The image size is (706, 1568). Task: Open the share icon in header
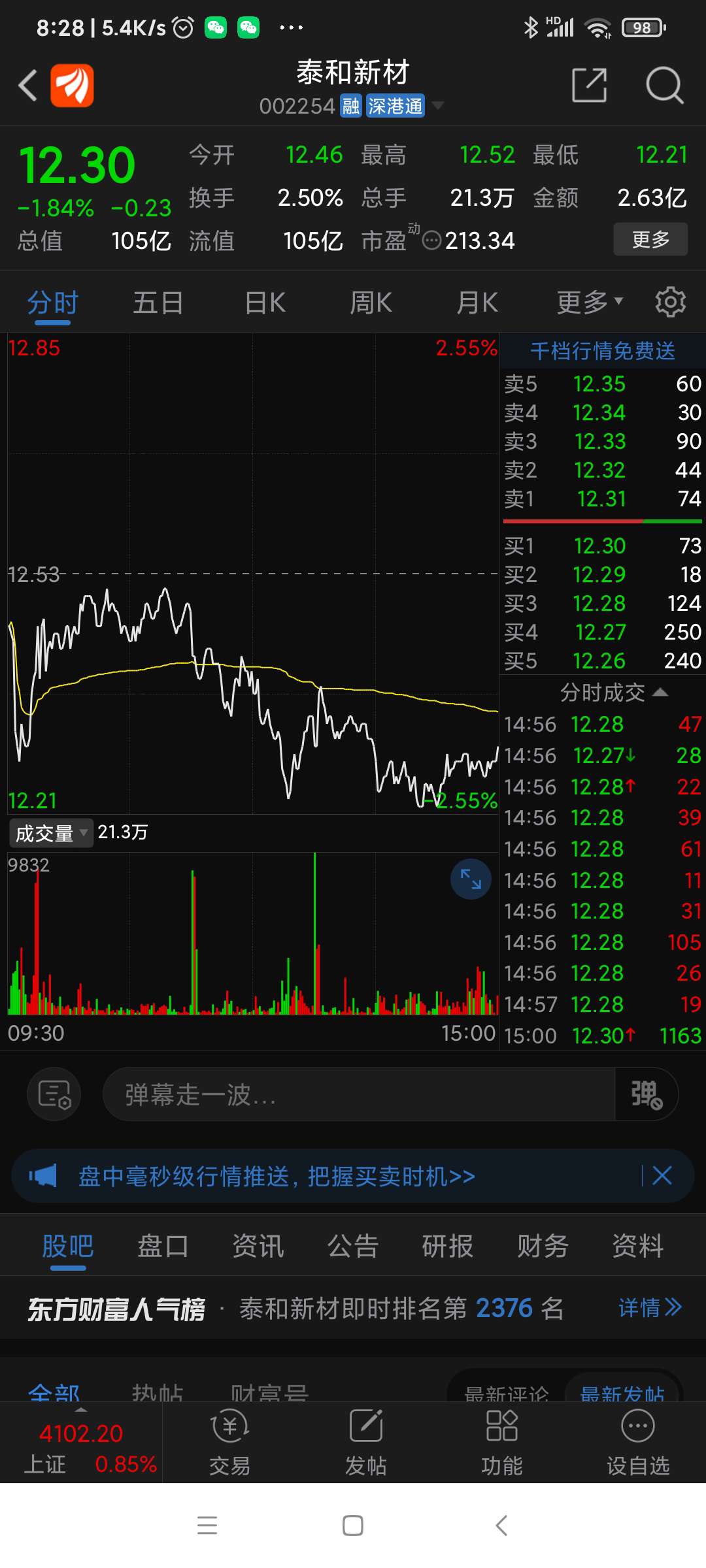click(590, 85)
